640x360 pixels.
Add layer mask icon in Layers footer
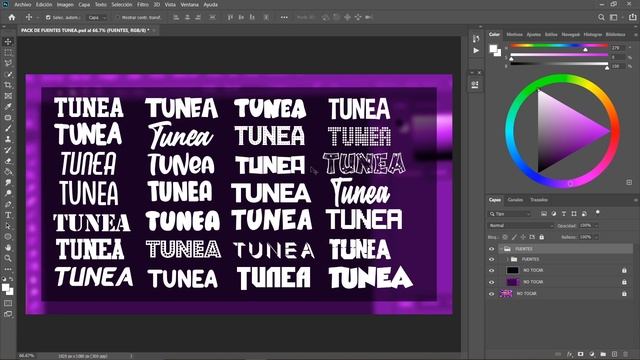581,354
